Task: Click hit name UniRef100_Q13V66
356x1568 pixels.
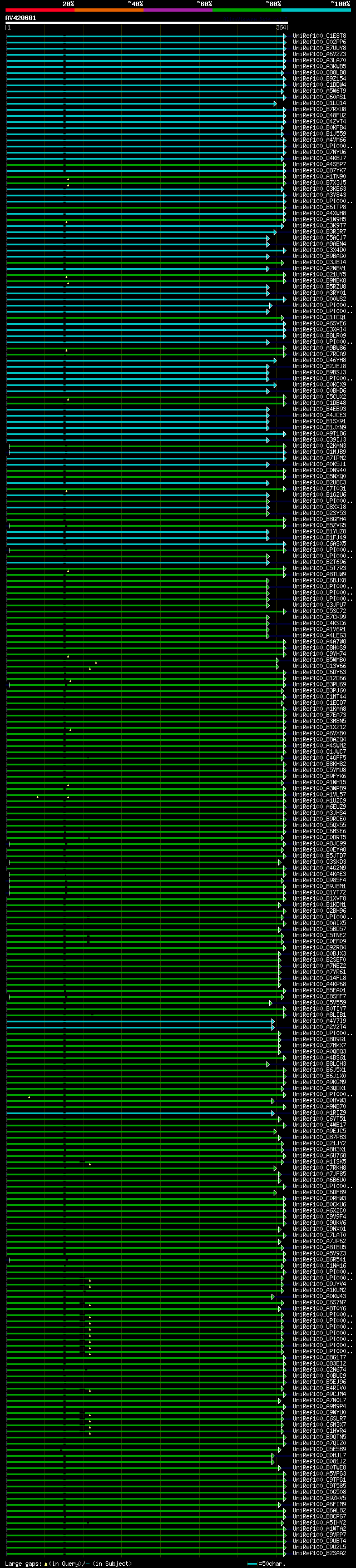Action: pyautogui.click(x=319, y=666)
